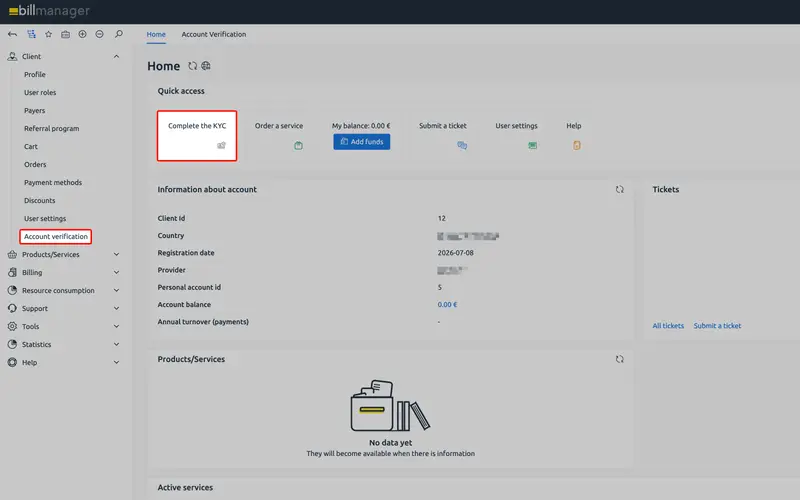Open Account verification in the sidebar
The image size is (800, 500).
tap(56, 236)
